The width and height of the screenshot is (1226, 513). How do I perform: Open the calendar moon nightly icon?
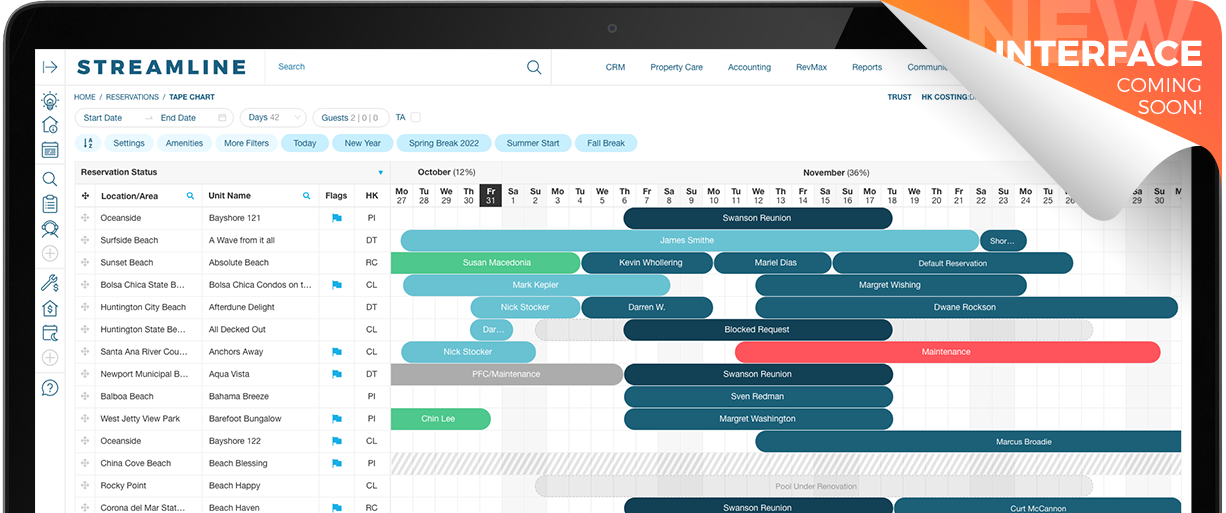pyautogui.click(x=50, y=333)
